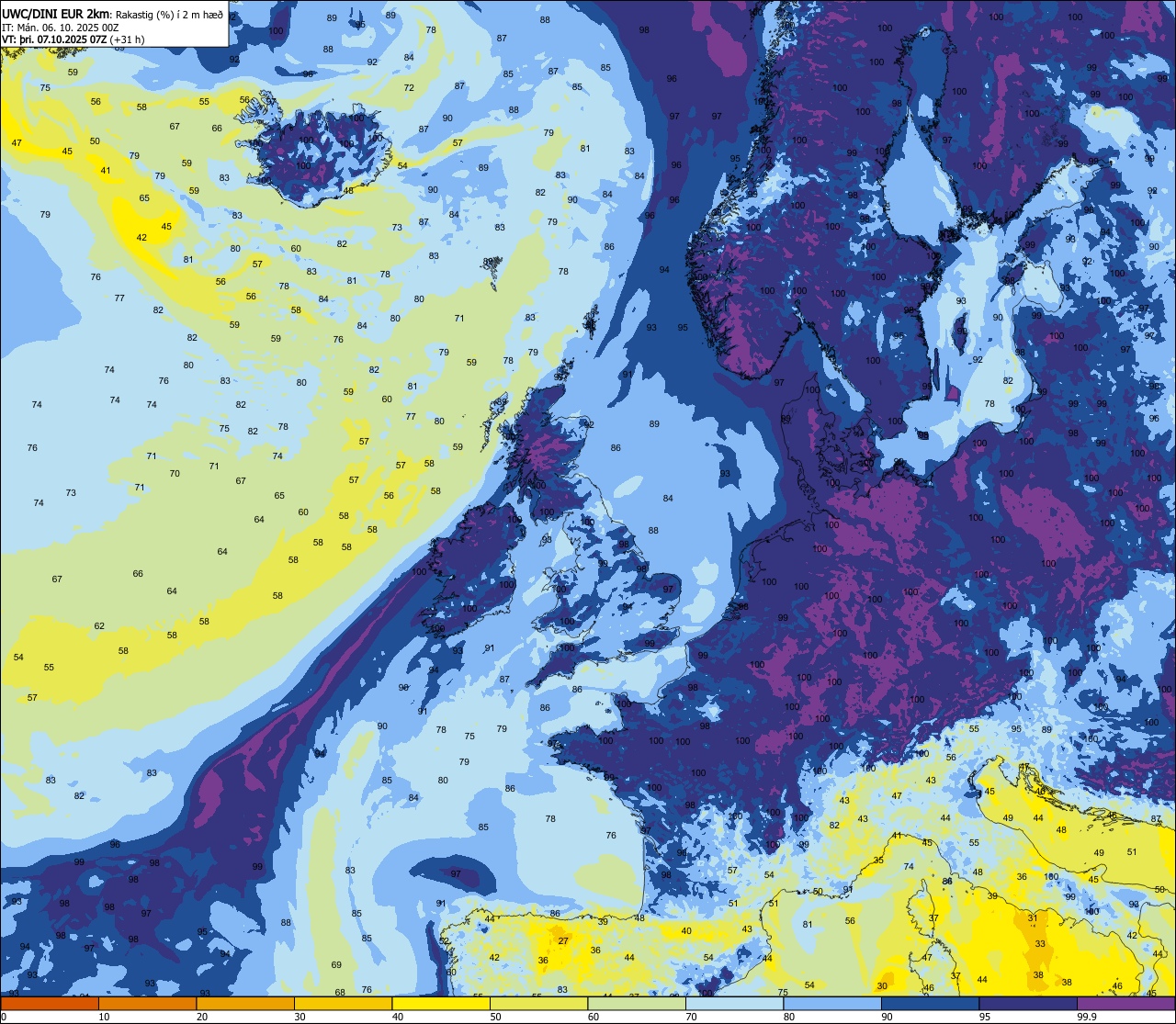The width and height of the screenshot is (1176, 1024).
Task: Click the 90–95% dark blue legend swatch
Action: pyautogui.click(x=930, y=1003)
